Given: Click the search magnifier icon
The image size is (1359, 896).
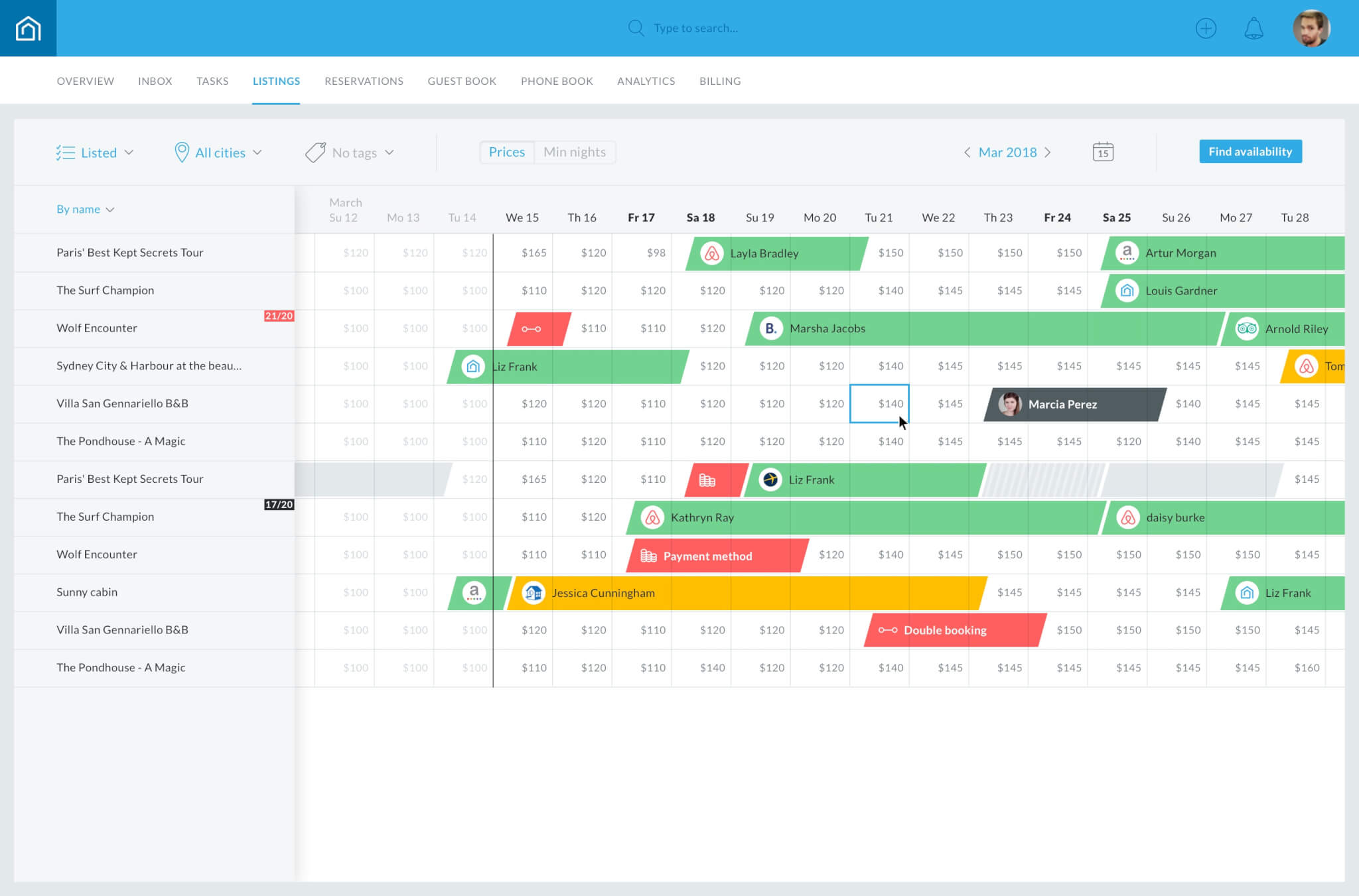Looking at the screenshot, I should [x=636, y=28].
